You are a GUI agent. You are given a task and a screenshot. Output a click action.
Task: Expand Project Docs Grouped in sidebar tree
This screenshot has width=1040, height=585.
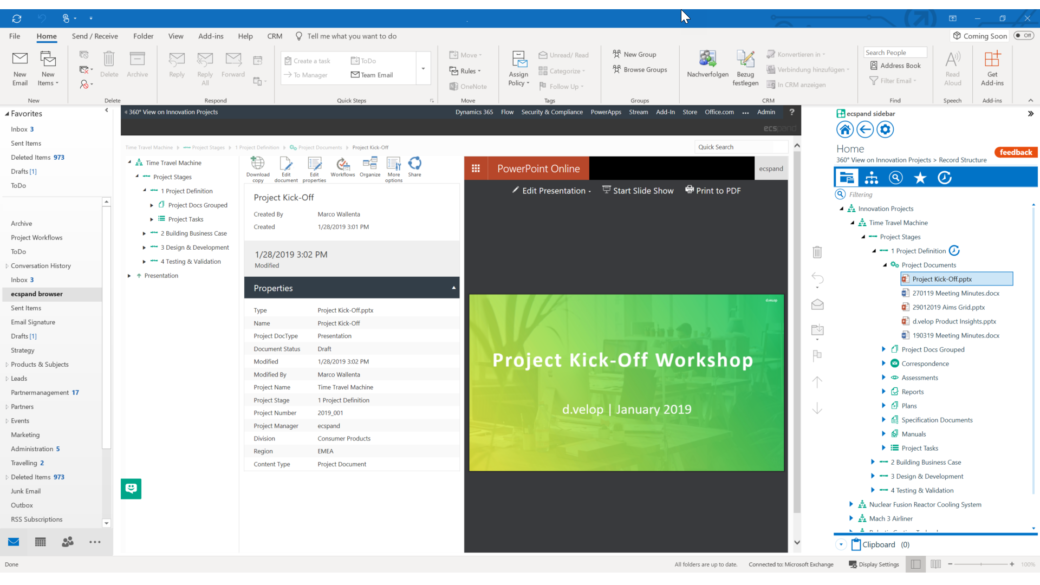883,350
